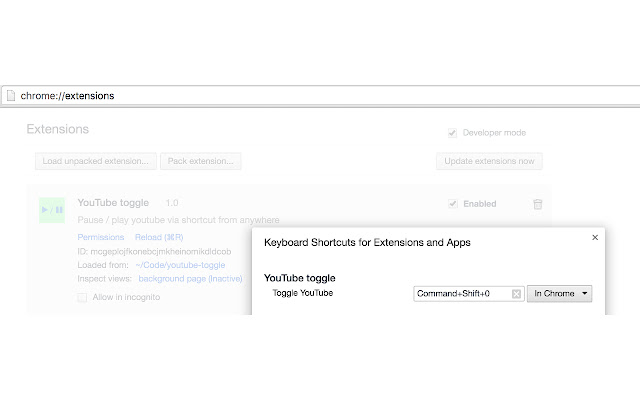Open background page (Inactive) link
Screen dimensions: 640x400
190,279
